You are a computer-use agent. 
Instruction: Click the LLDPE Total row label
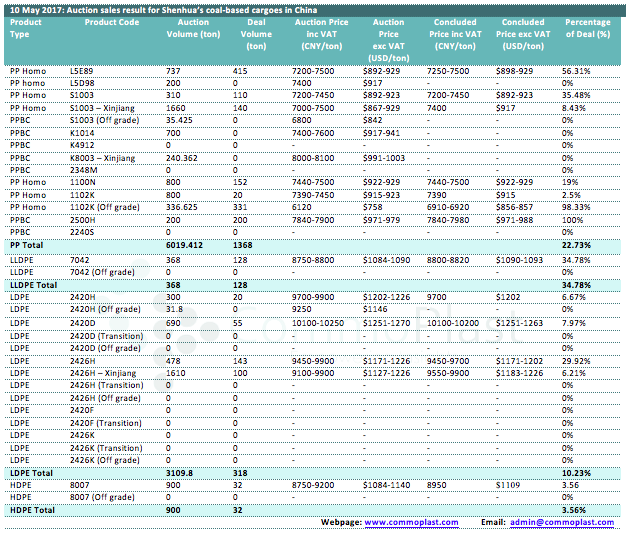33,285
